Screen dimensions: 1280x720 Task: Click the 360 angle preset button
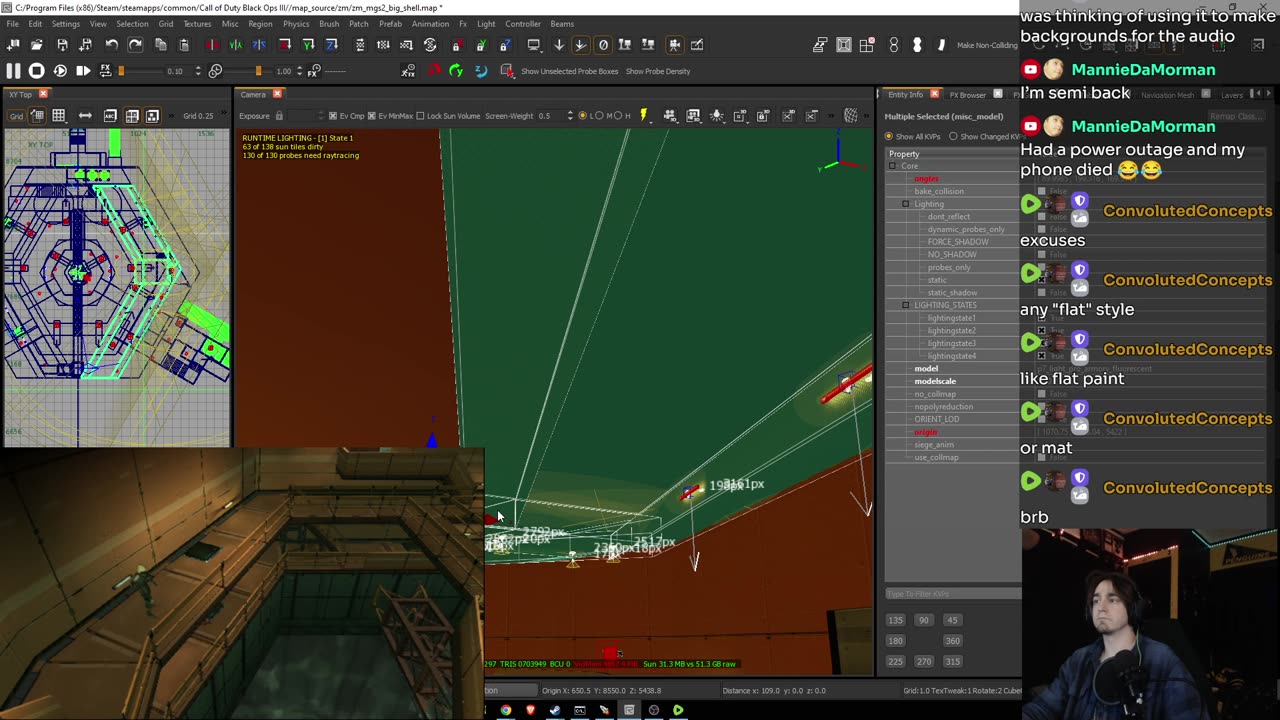[952, 641]
